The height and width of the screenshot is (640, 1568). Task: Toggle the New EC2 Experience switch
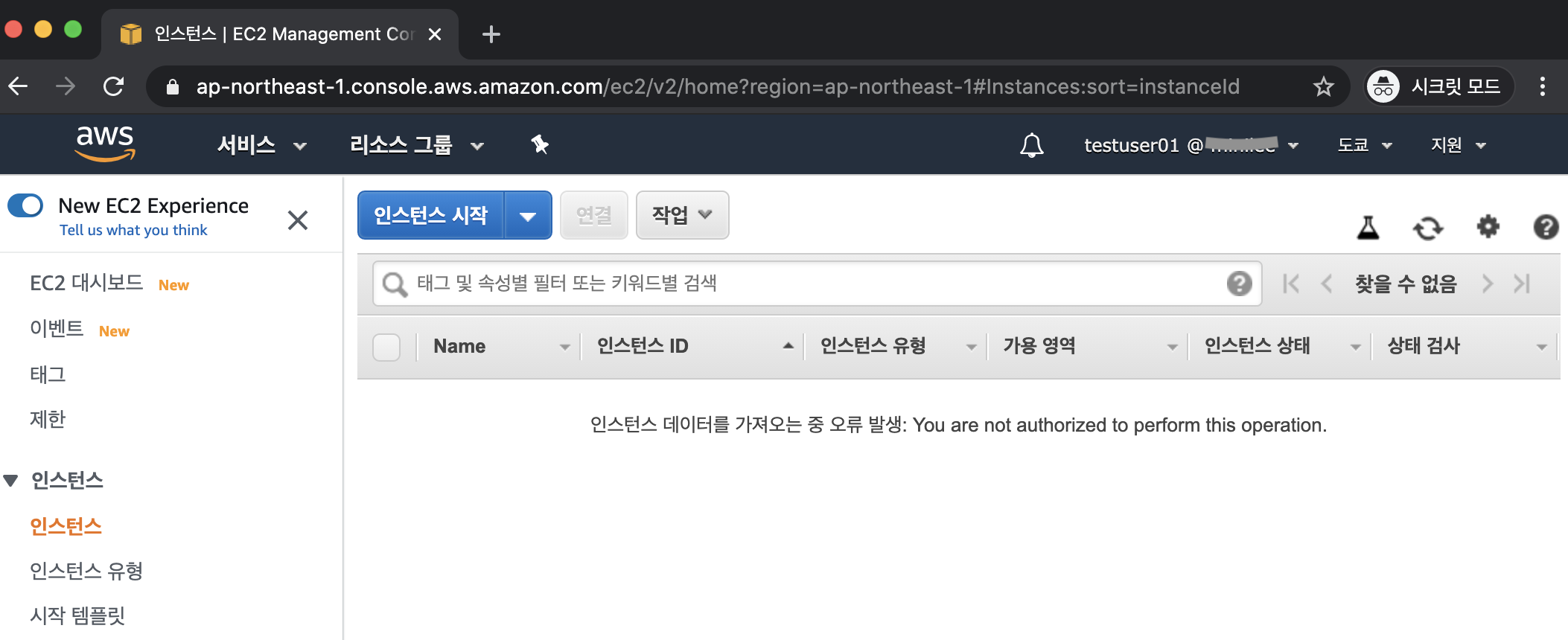tap(25, 205)
